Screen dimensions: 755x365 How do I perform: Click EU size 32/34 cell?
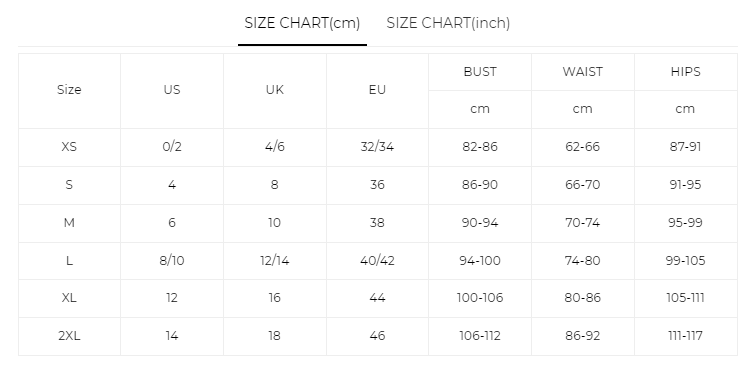click(x=377, y=147)
